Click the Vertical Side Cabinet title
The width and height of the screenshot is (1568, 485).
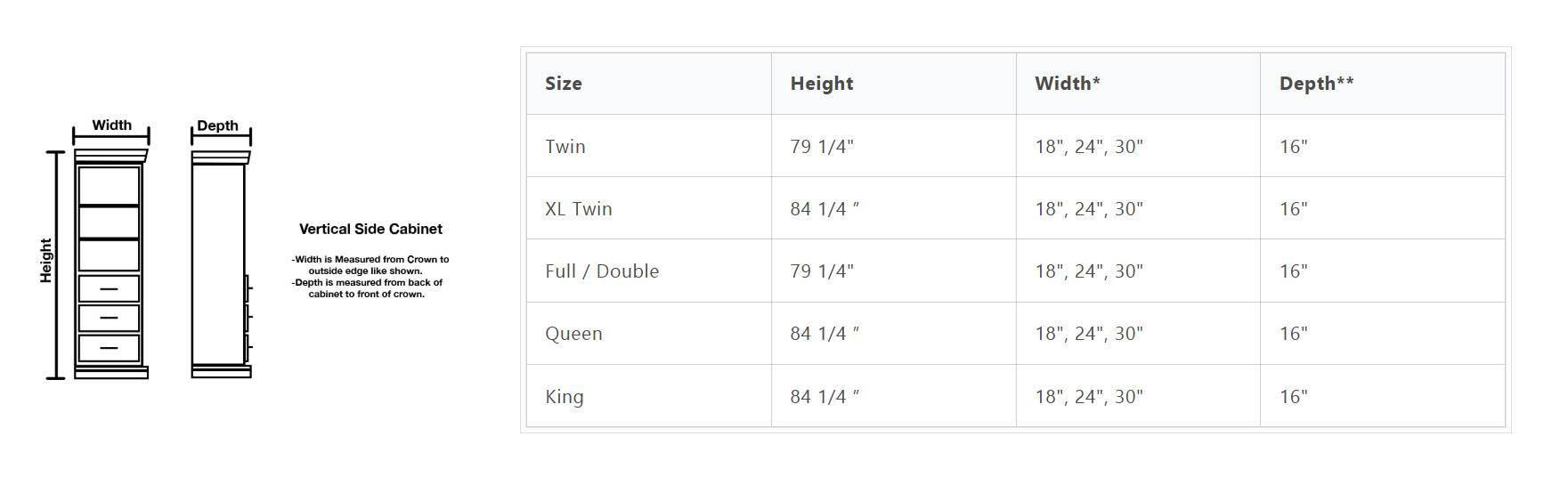click(x=370, y=229)
